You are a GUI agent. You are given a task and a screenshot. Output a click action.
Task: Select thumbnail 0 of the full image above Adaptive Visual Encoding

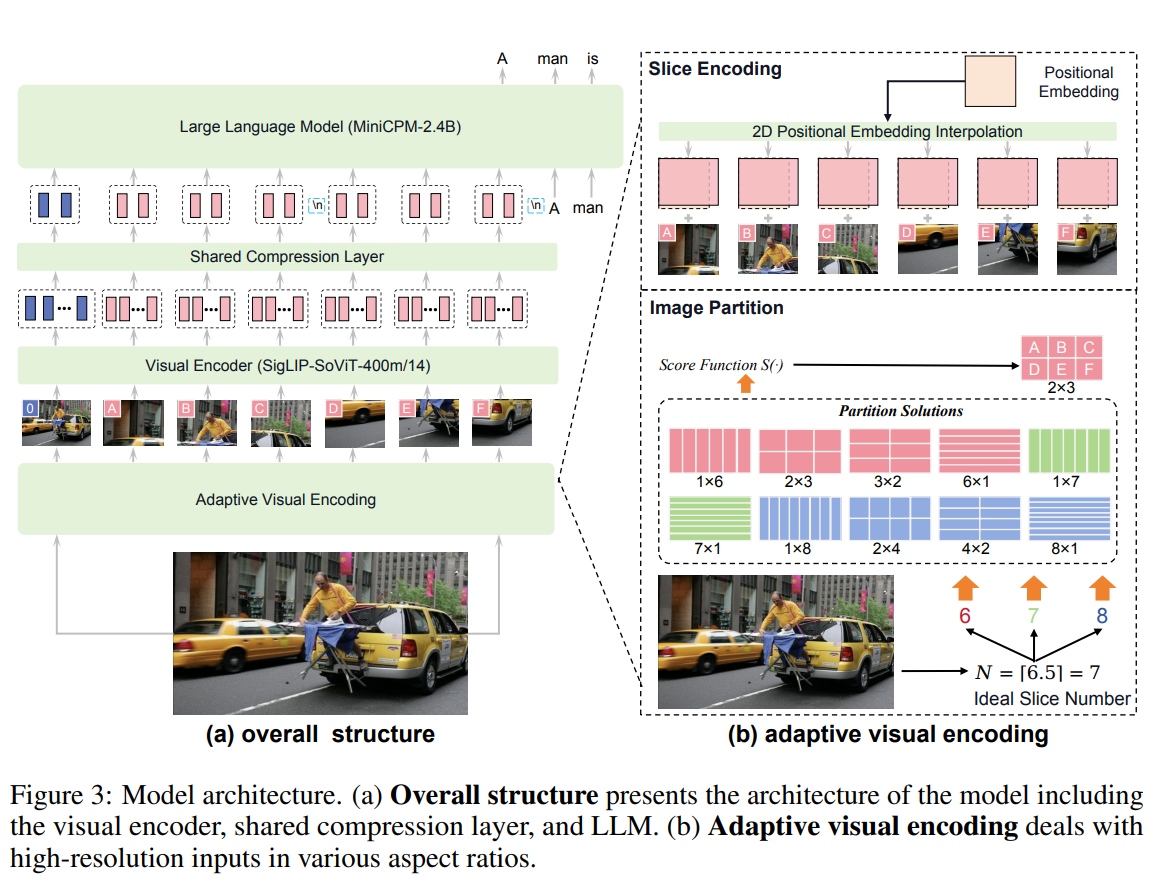coord(56,422)
